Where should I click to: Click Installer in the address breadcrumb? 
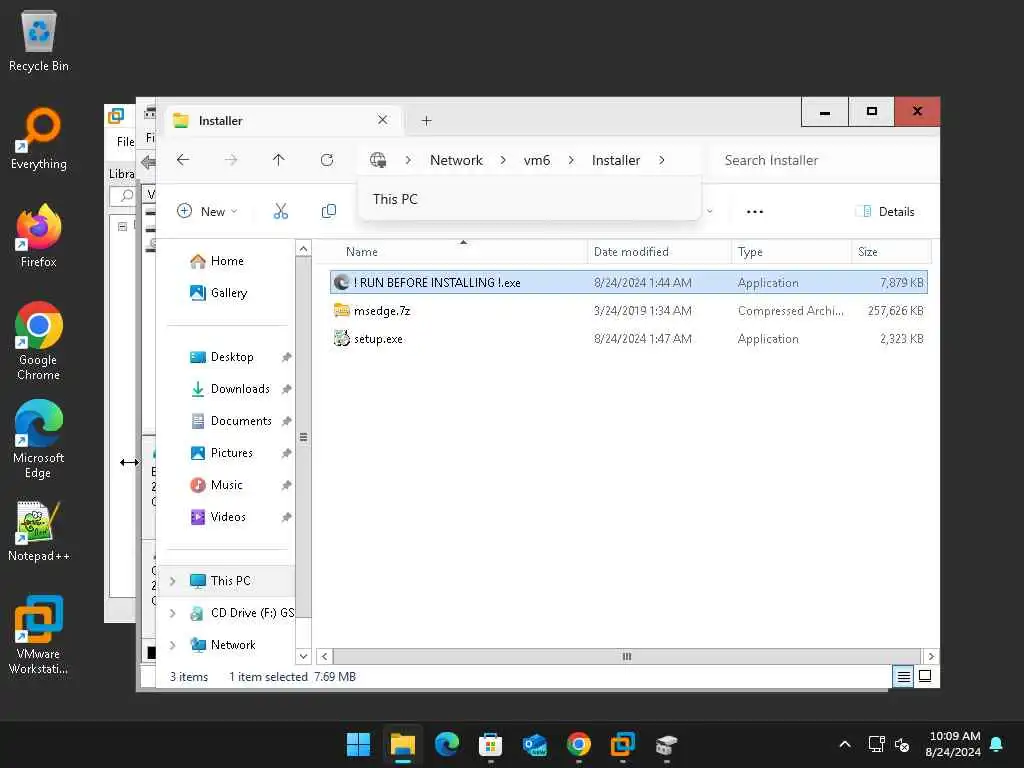coord(616,161)
